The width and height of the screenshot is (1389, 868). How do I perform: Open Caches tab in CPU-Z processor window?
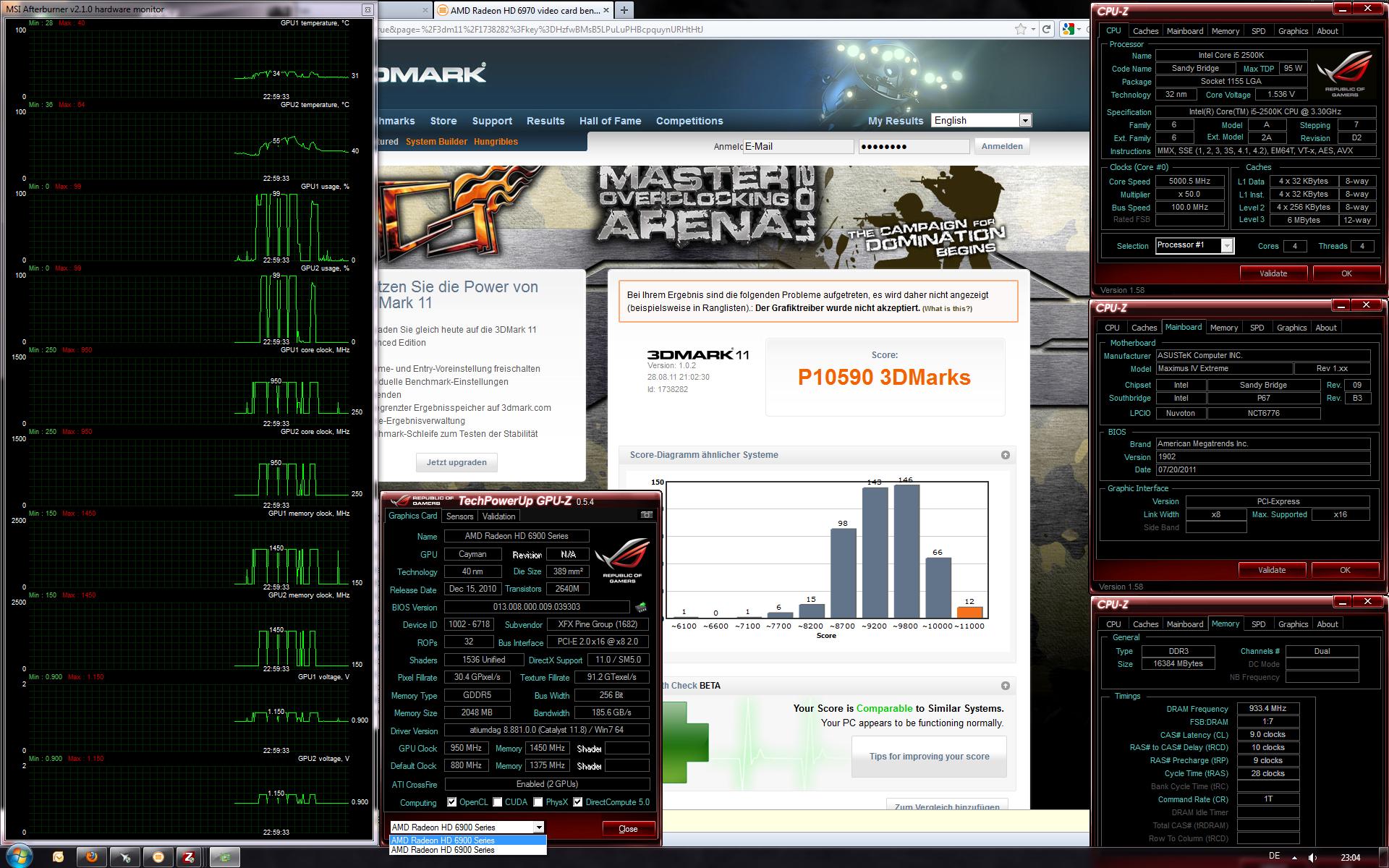(x=1145, y=31)
